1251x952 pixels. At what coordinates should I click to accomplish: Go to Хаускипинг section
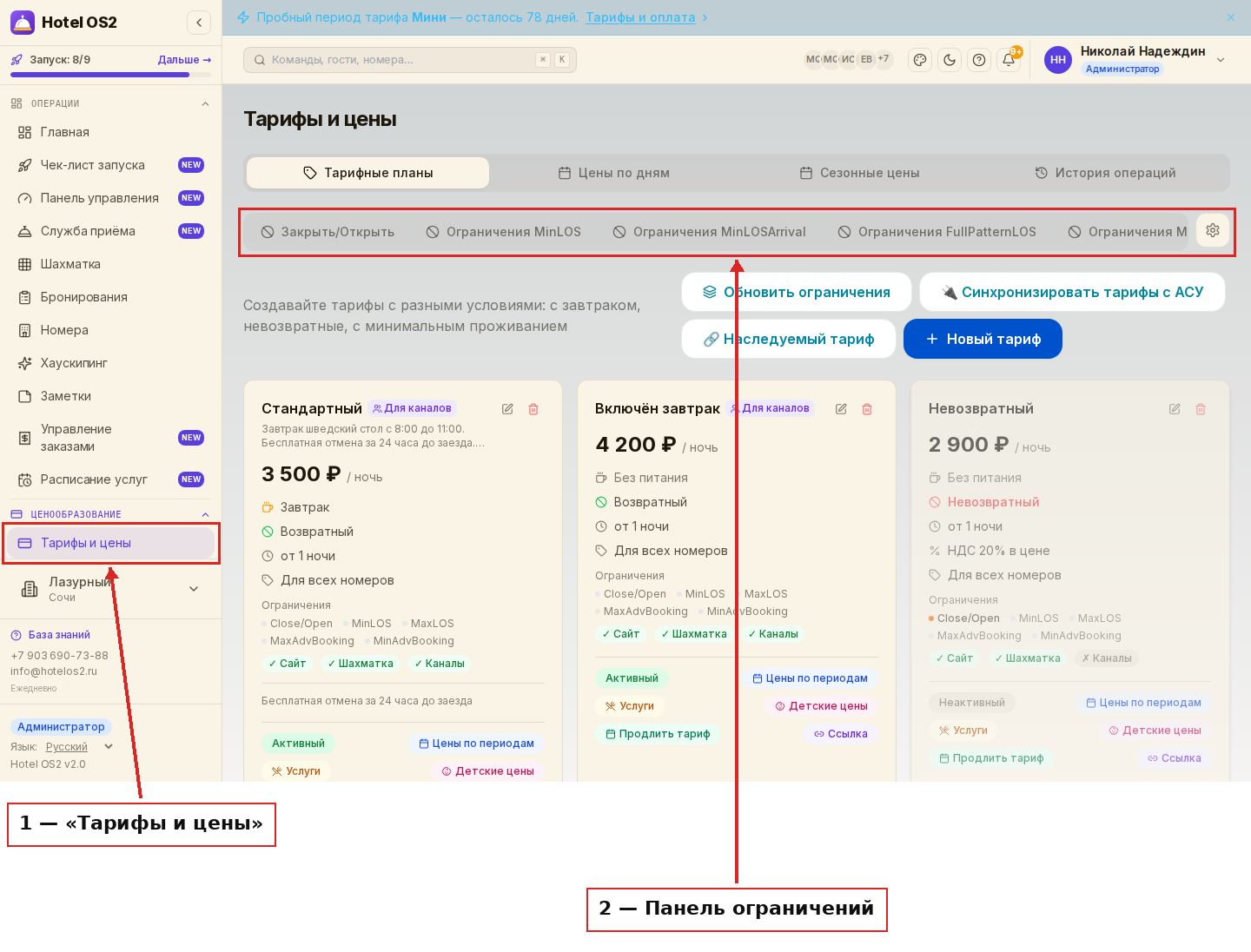point(110,363)
